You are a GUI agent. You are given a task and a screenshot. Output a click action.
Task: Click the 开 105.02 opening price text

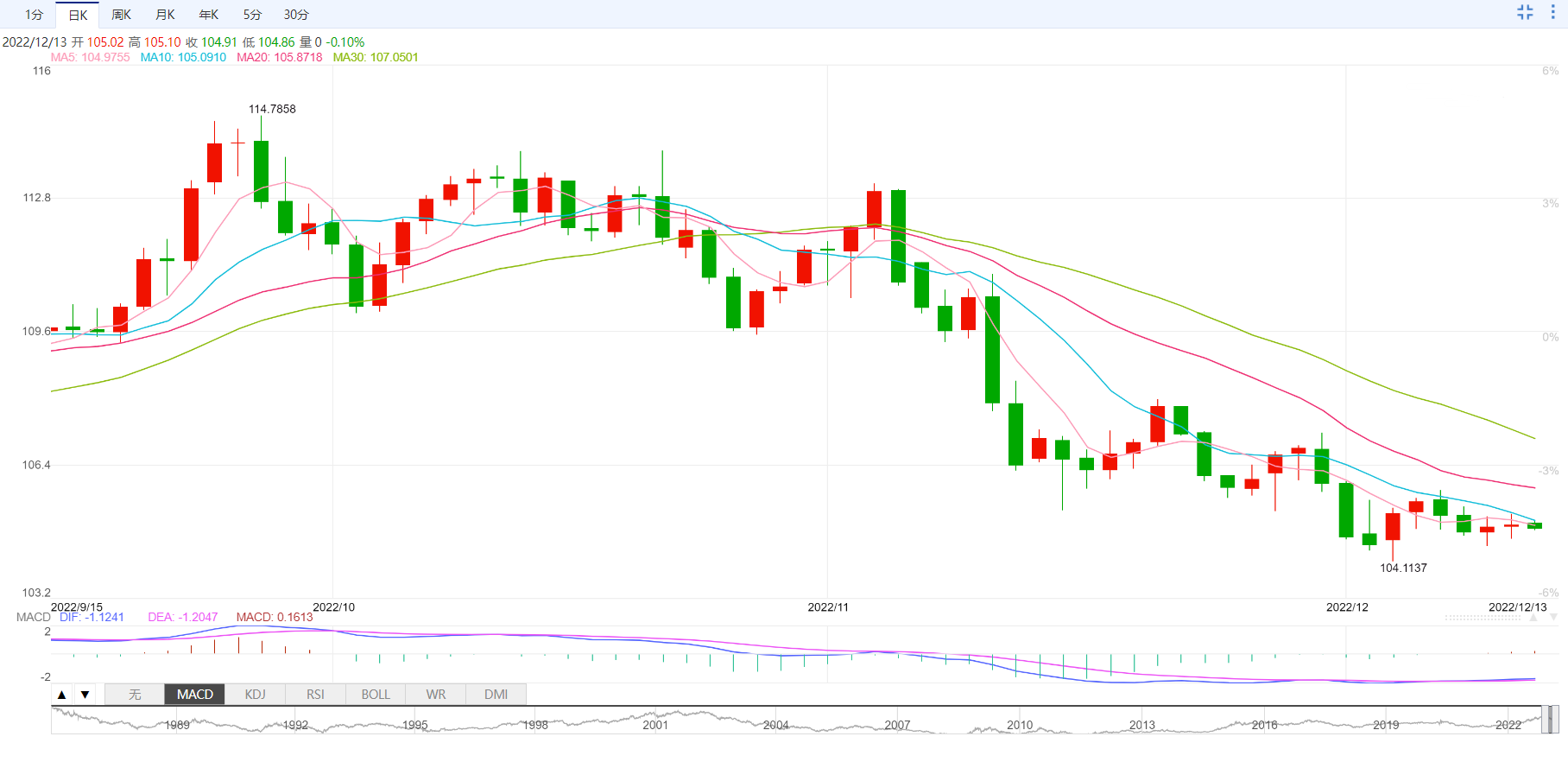point(98,41)
